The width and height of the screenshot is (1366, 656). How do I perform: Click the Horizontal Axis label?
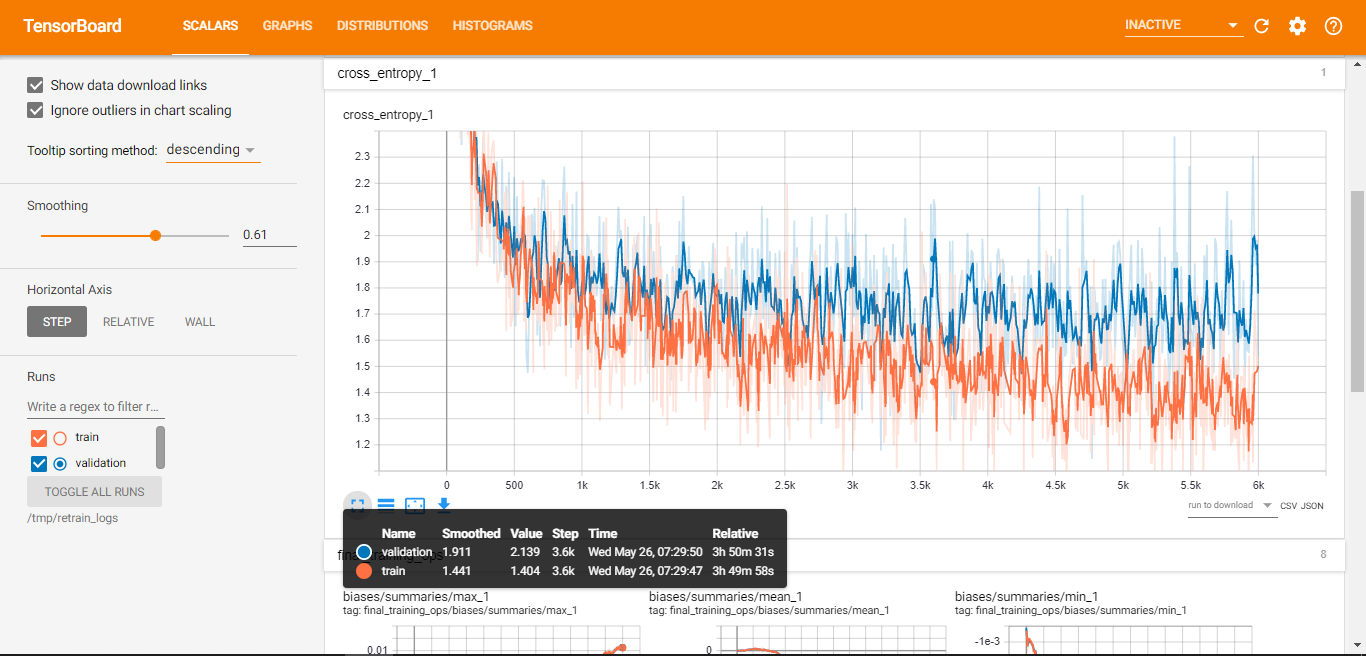click(70, 290)
